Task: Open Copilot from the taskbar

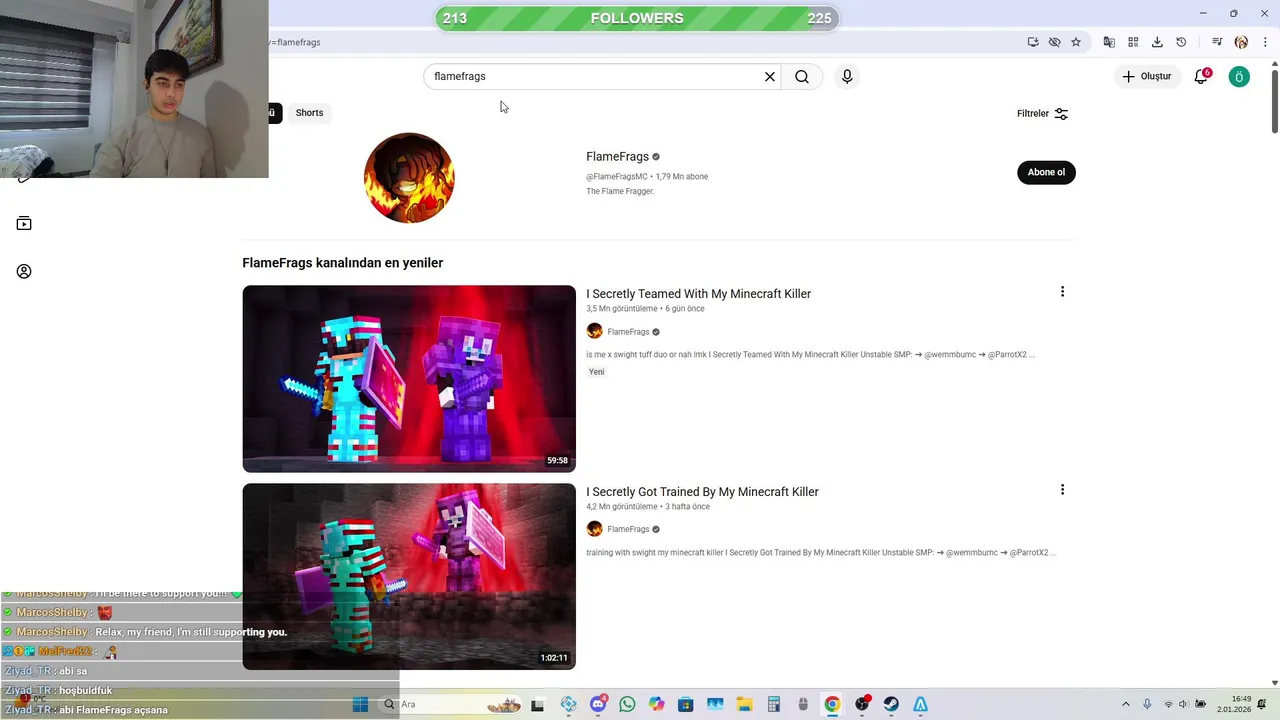Action: (656, 705)
